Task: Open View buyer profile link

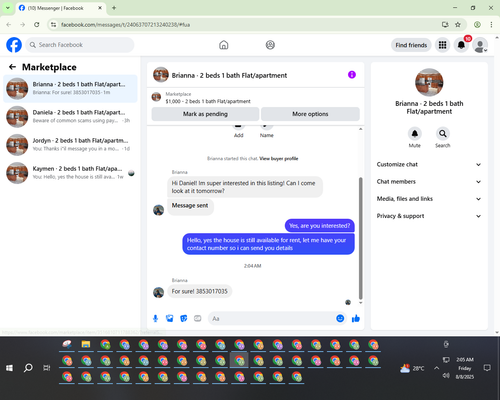Action: 279,158
